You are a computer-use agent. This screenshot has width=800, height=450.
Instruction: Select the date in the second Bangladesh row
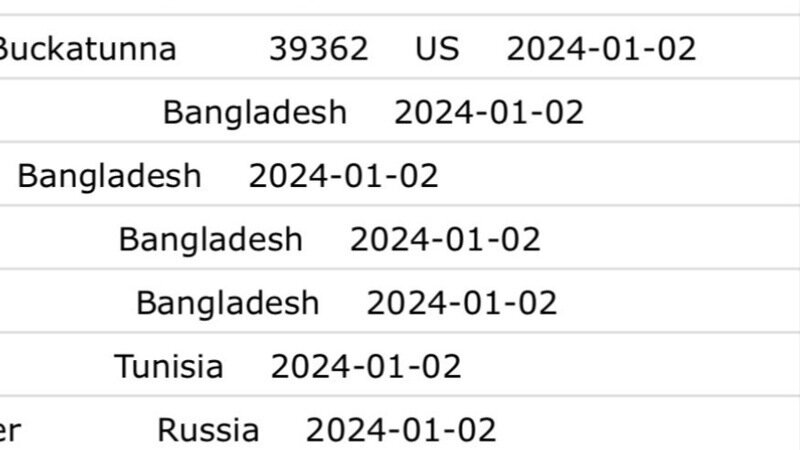click(x=343, y=176)
